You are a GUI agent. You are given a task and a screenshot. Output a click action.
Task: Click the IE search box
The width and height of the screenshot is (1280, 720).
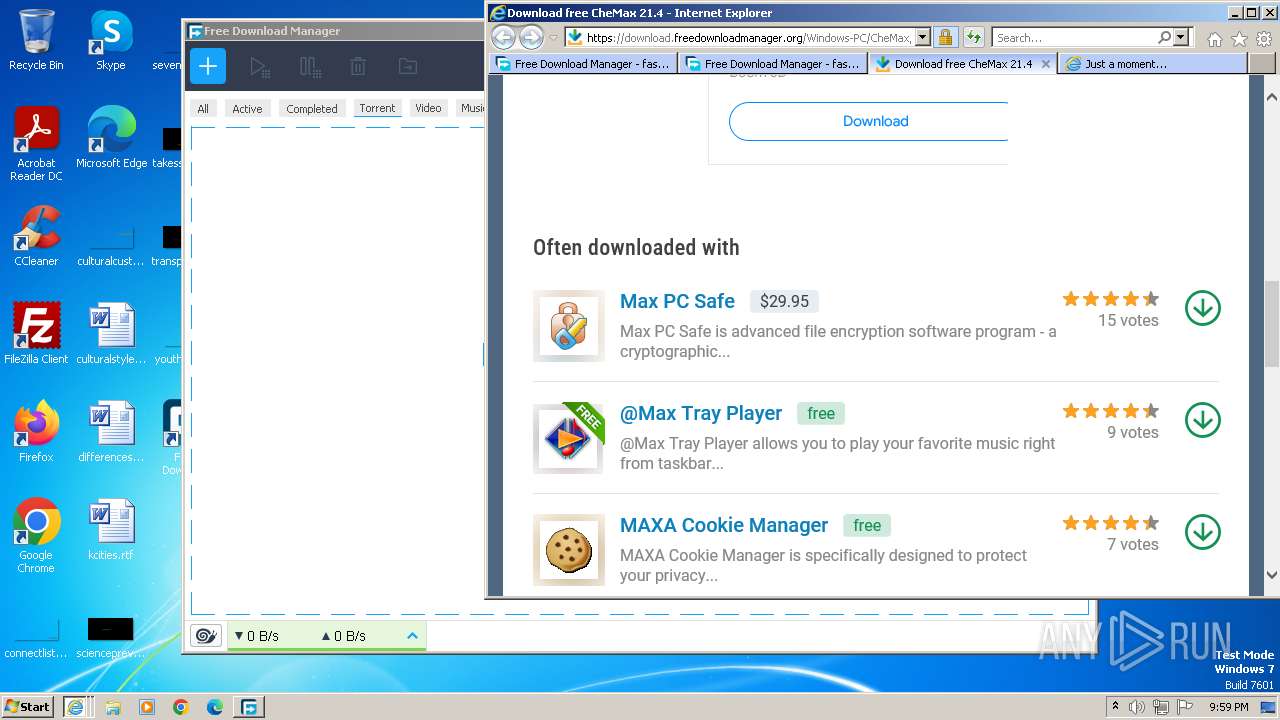point(1074,38)
